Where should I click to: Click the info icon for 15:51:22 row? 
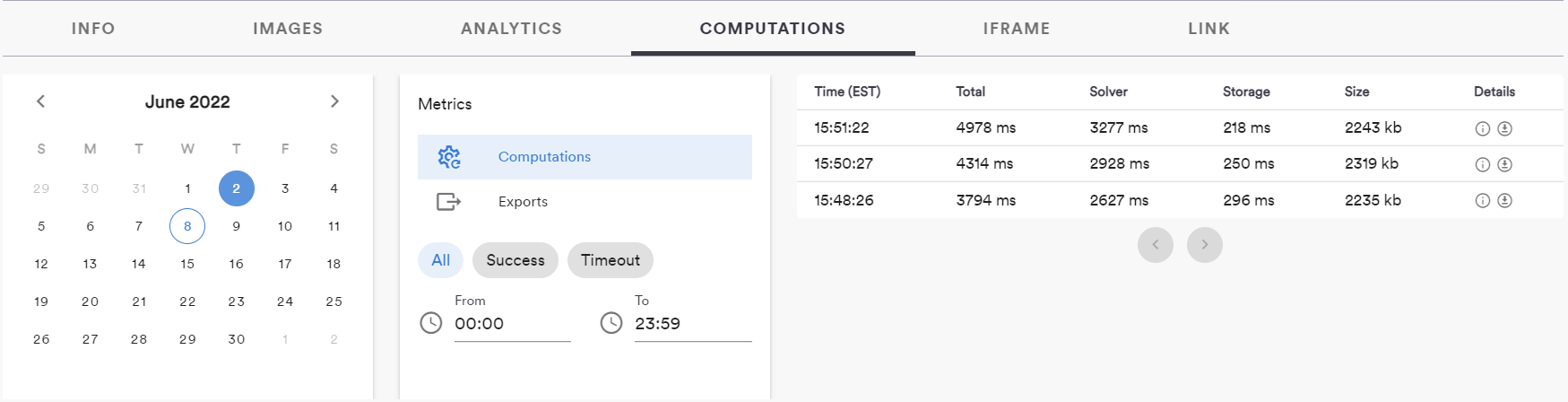pos(1482,128)
